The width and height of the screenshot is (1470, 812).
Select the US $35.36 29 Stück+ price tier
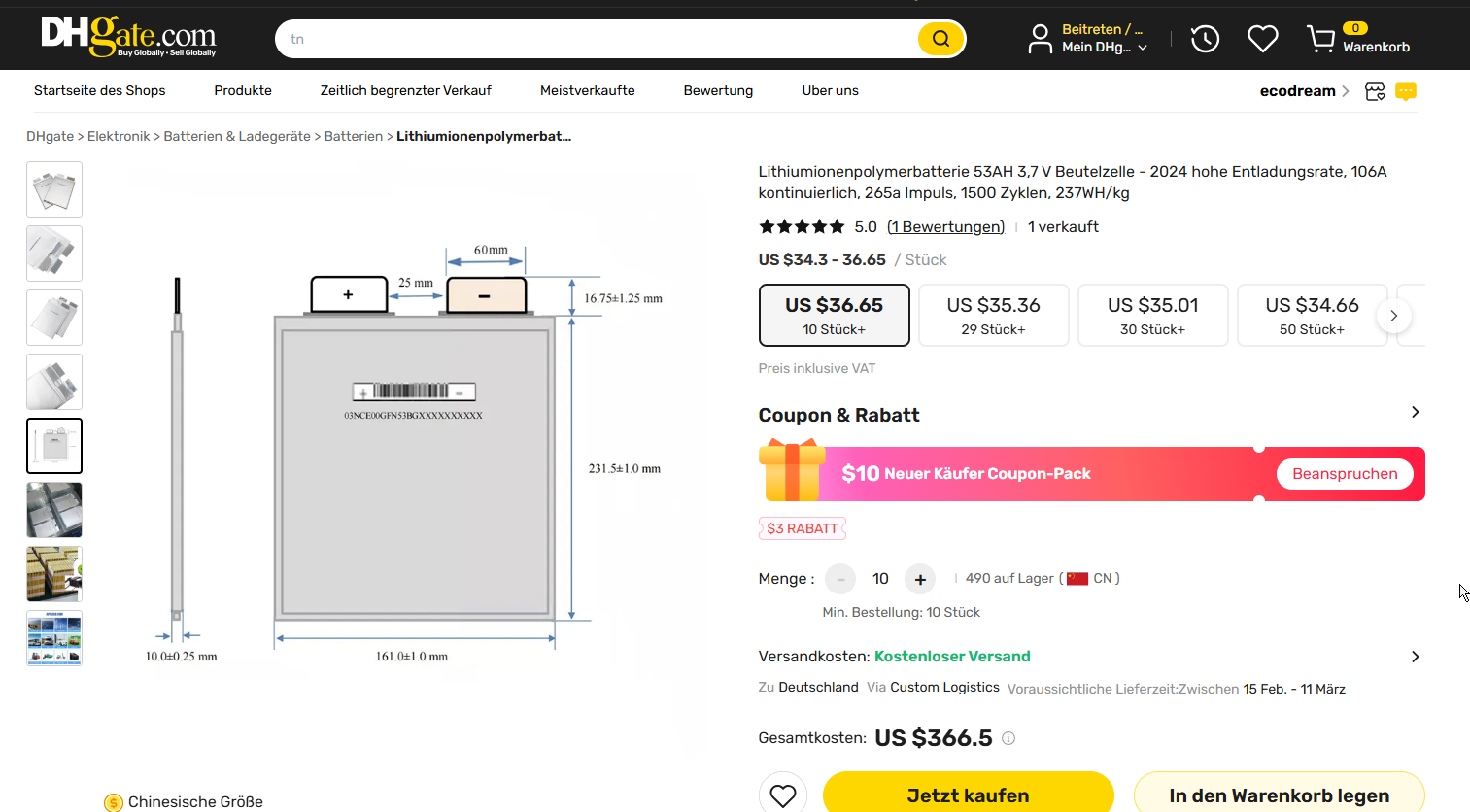(x=993, y=315)
